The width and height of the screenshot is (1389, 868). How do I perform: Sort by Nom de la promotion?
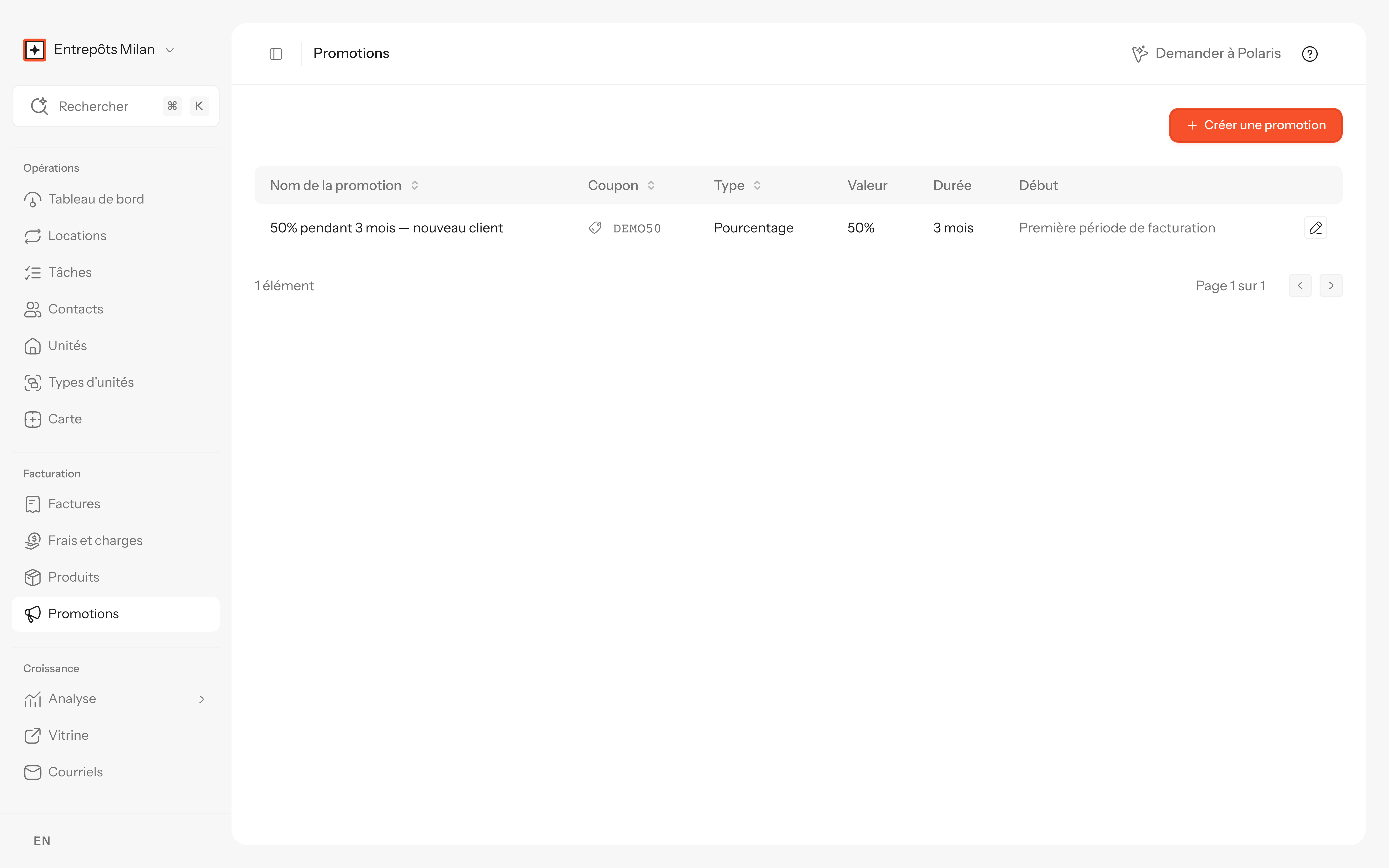click(x=344, y=185)
